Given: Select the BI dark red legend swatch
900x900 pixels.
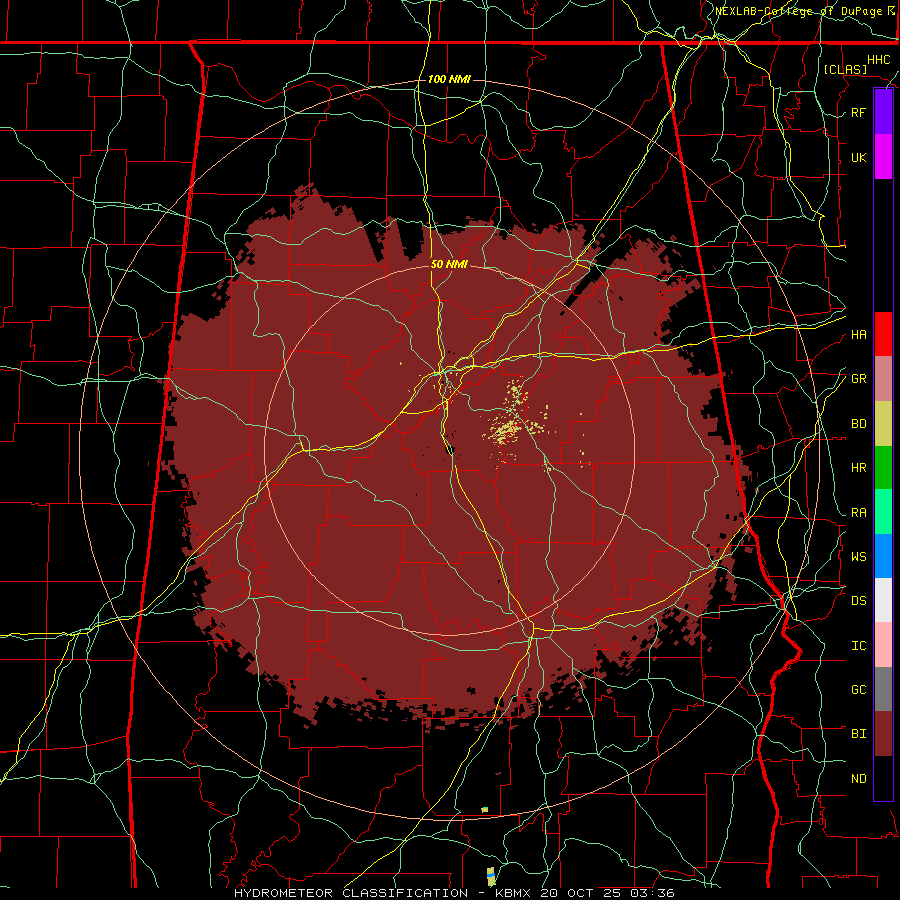Looking at the screenshot, I should (x=883, y=734).
